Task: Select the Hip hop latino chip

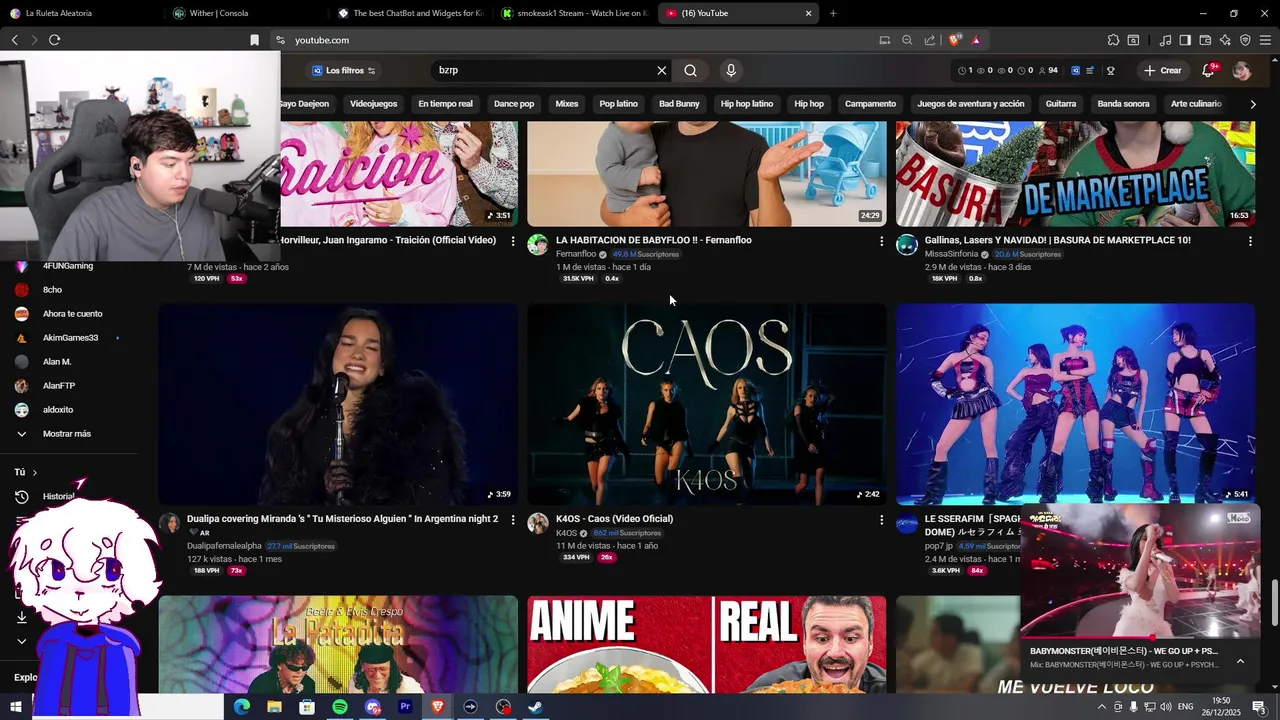Action: (x=747, y=104)
